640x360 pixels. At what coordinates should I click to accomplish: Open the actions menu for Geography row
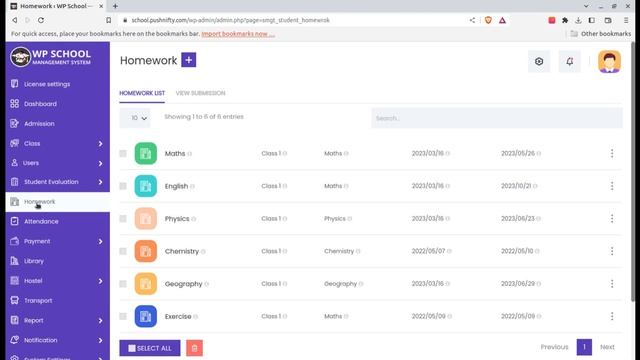pos(612,284)
